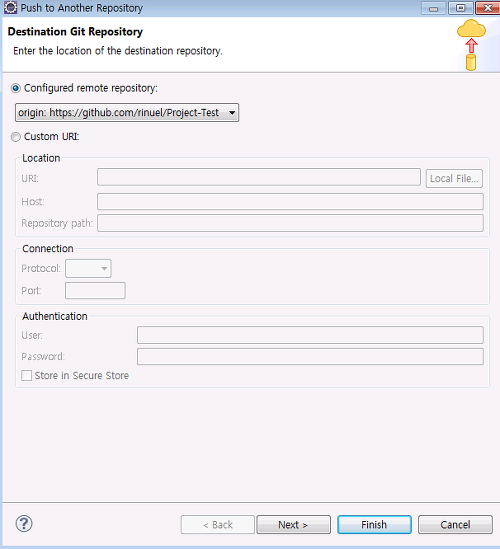Click into the Repository path field
Image resolution: width=500 pixels, height=549 pixels.
(x=290, y=223)
